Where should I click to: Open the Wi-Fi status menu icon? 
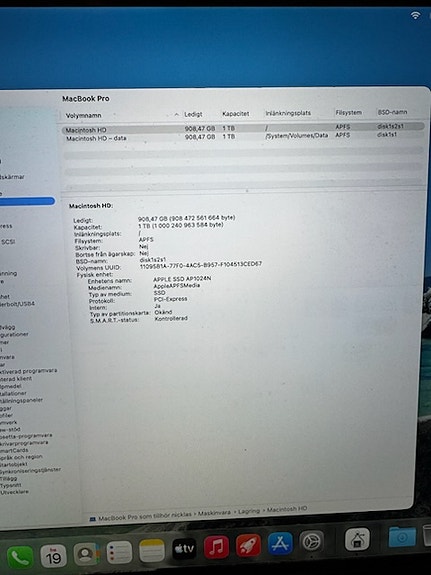(416, 15)
